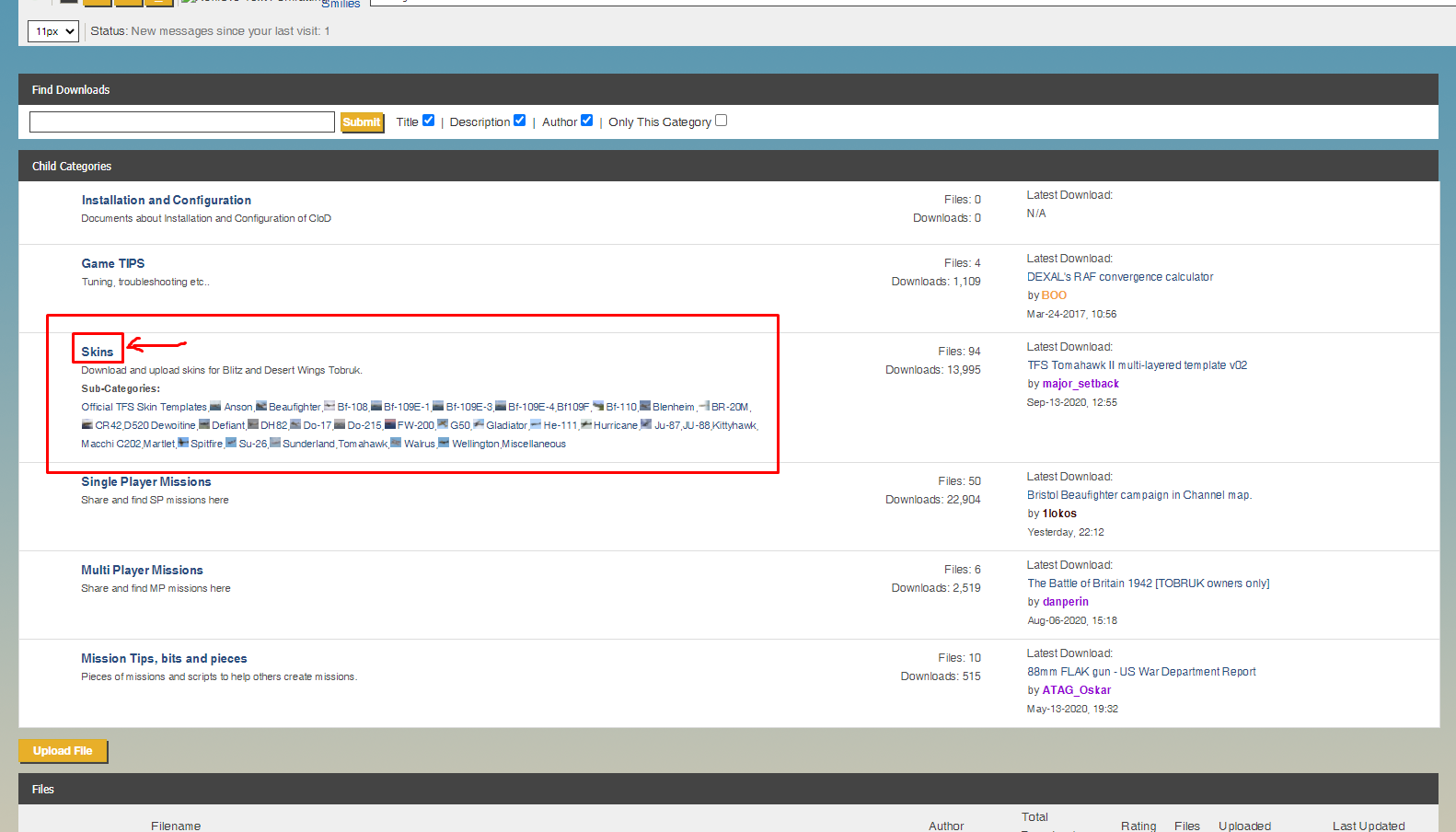This screenshot has height=832, width=1456.
Task: Enable the Only This Category checkbox
Action: 721,121
